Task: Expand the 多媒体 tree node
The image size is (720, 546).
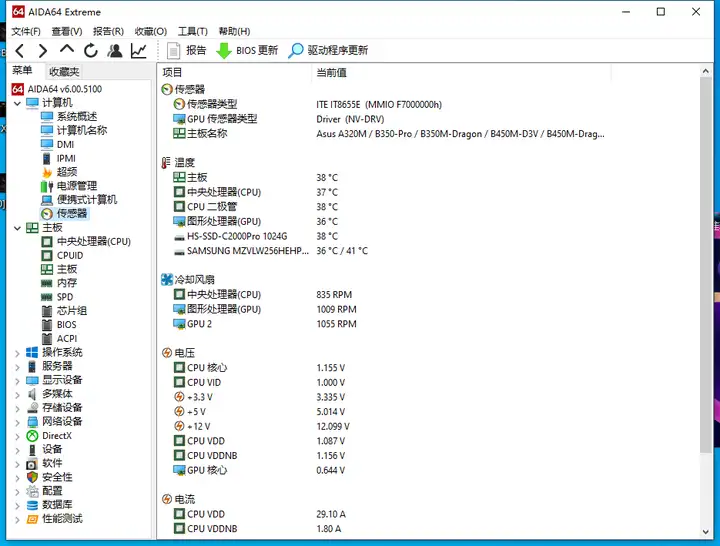Action: pyautogui.click(x=17, y=394)
